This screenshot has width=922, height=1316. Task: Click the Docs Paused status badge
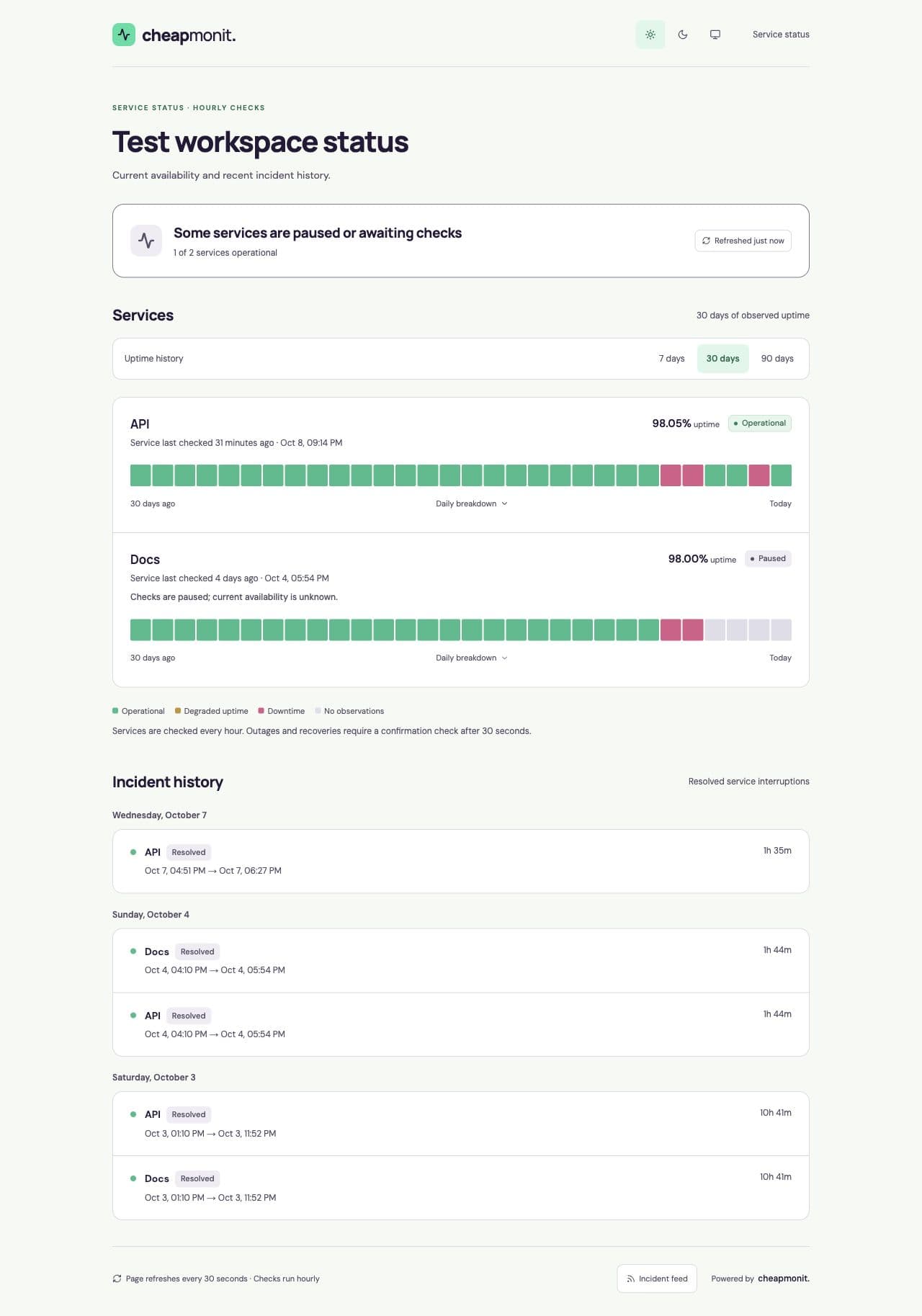(768, 559)
